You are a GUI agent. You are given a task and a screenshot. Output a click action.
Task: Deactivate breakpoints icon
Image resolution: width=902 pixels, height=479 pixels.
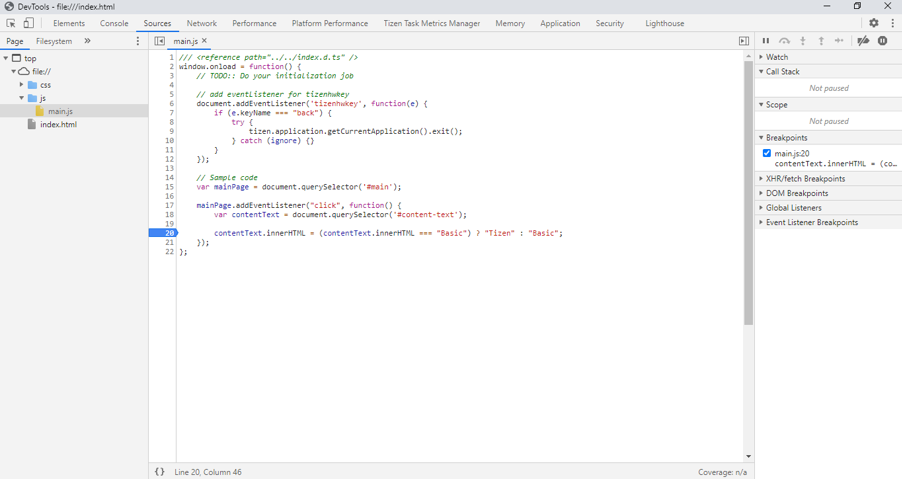point(864,41)
